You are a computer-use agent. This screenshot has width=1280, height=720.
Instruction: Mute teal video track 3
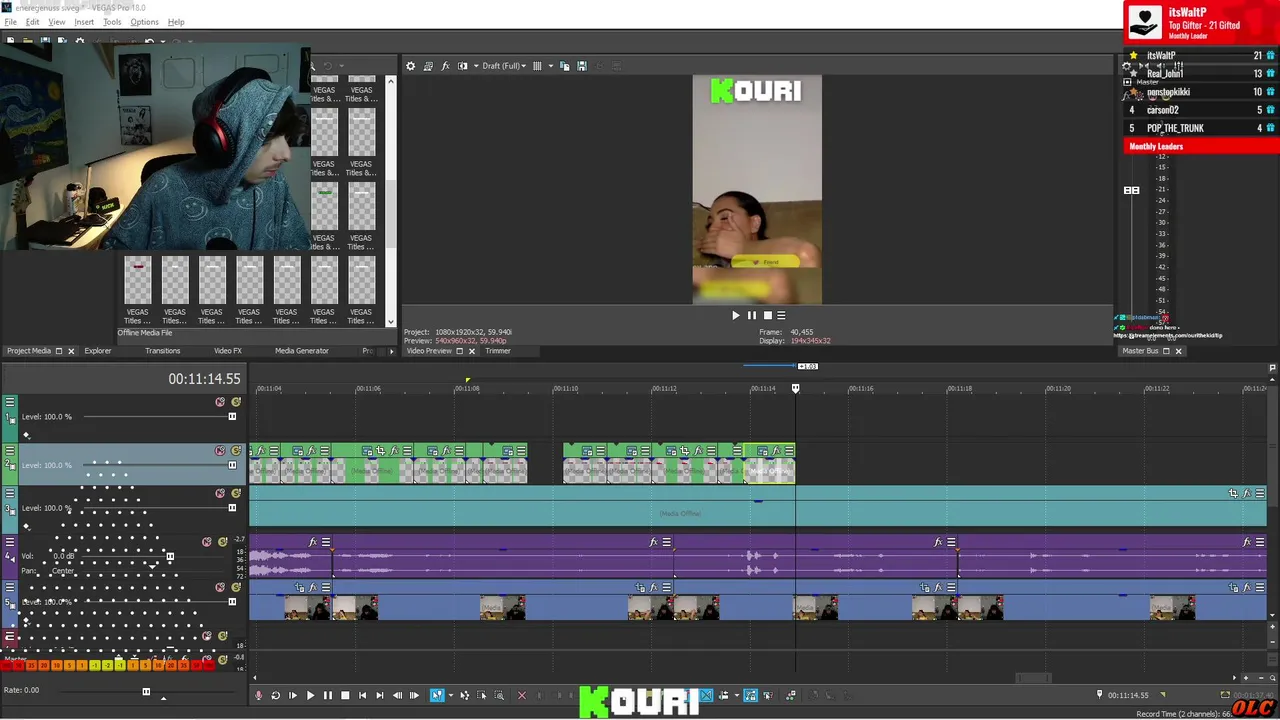click(x=220, y=493)
